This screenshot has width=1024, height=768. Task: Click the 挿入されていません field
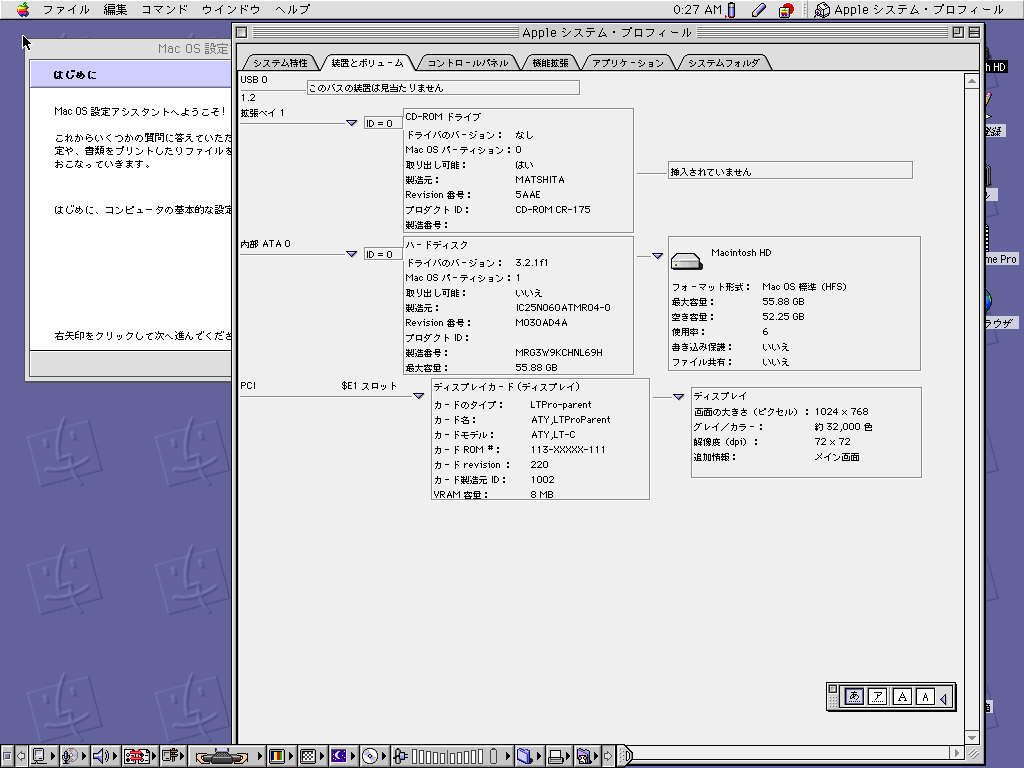point(790,171)
